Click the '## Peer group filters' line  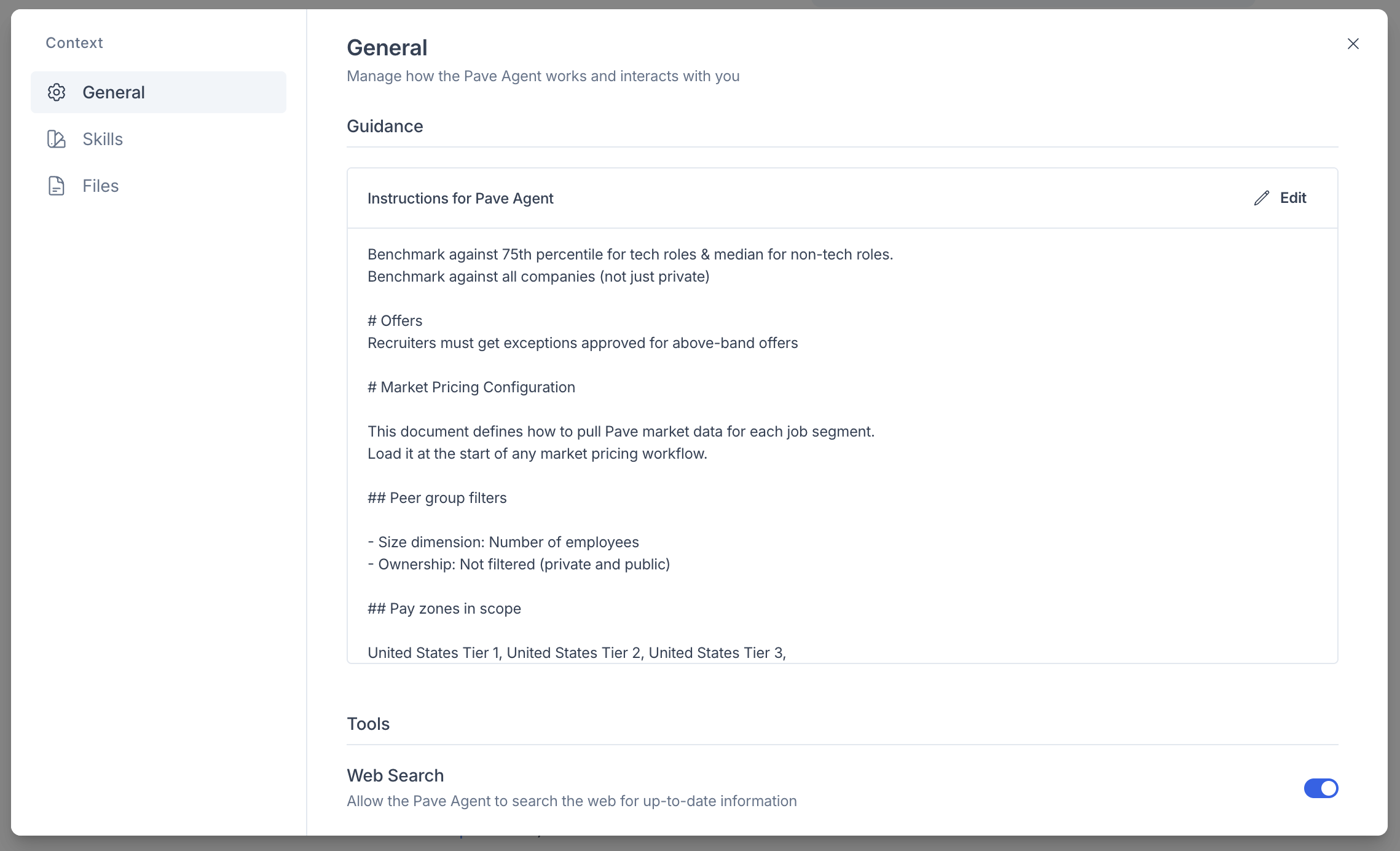(x=437, y=498)
